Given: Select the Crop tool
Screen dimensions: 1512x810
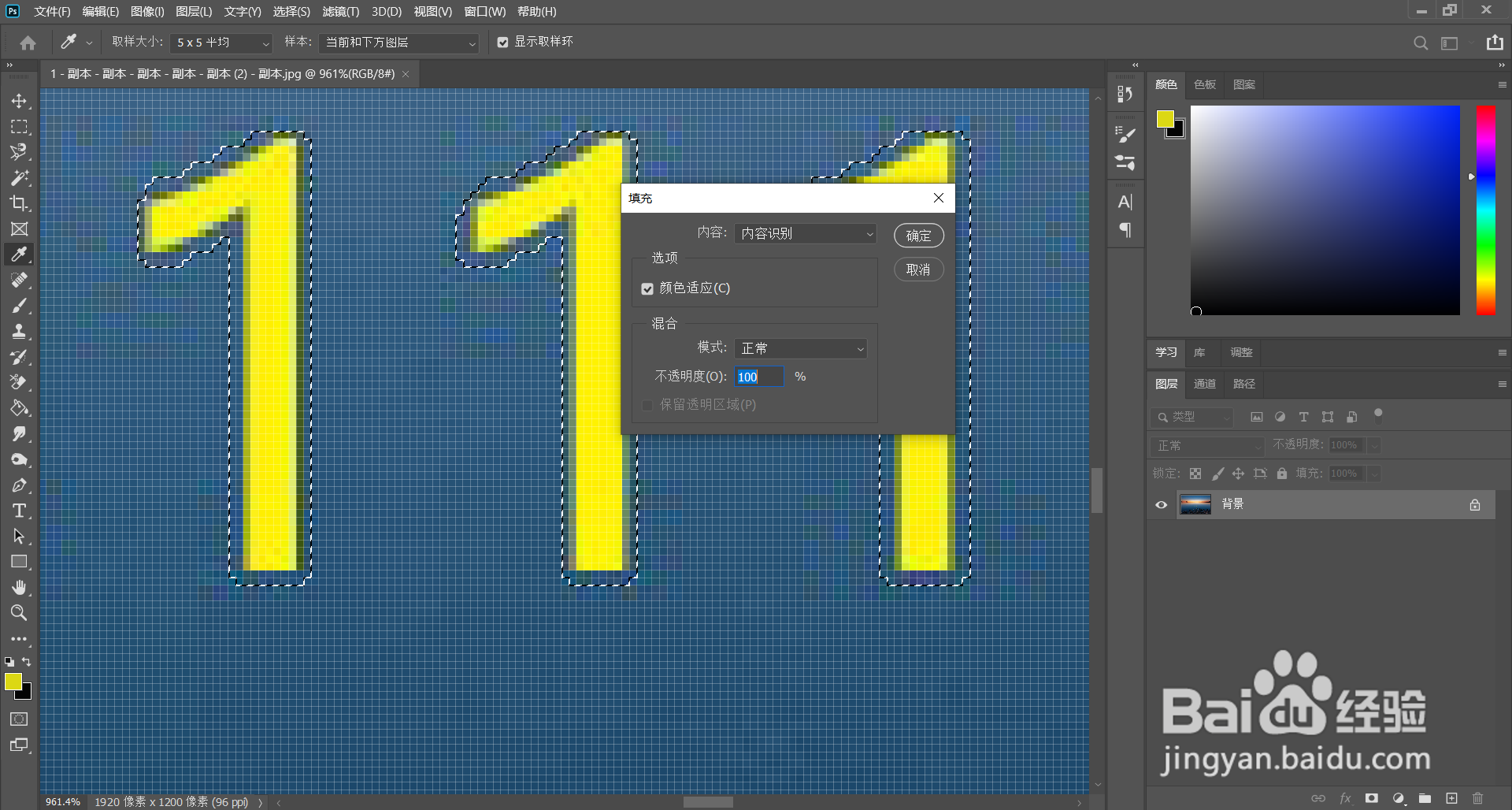Looking at the screenshot, I should [19, 203].
